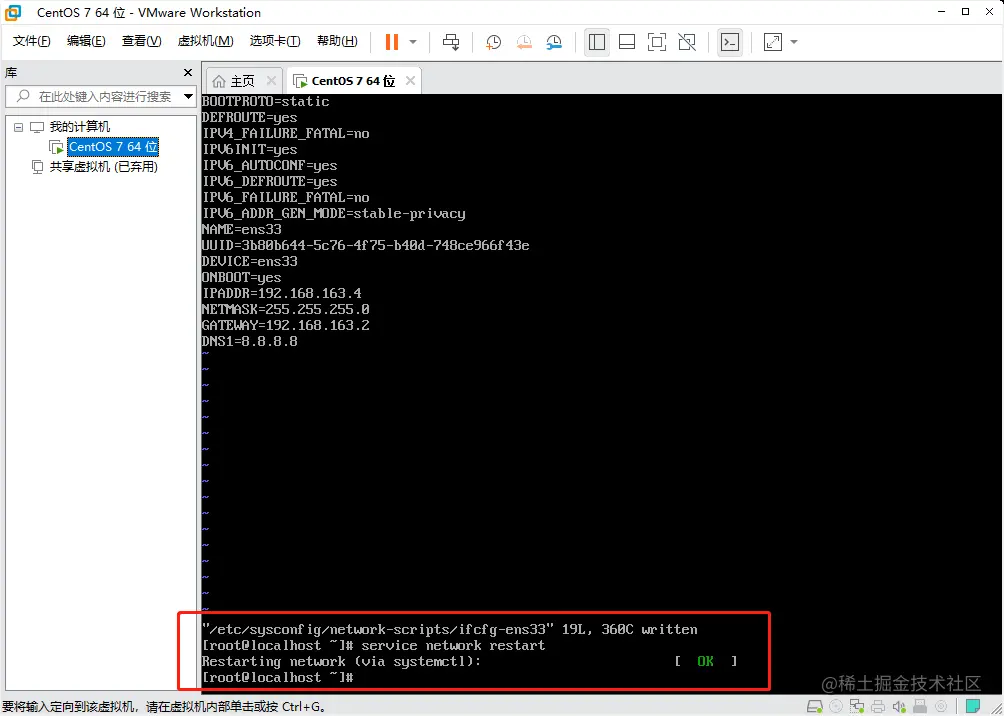This screenshot has height=716, width=1004.
Task: Click the IPV6_ADDR_GEN_MODE=stable-privacy line
Action: [x=334, y=213]
